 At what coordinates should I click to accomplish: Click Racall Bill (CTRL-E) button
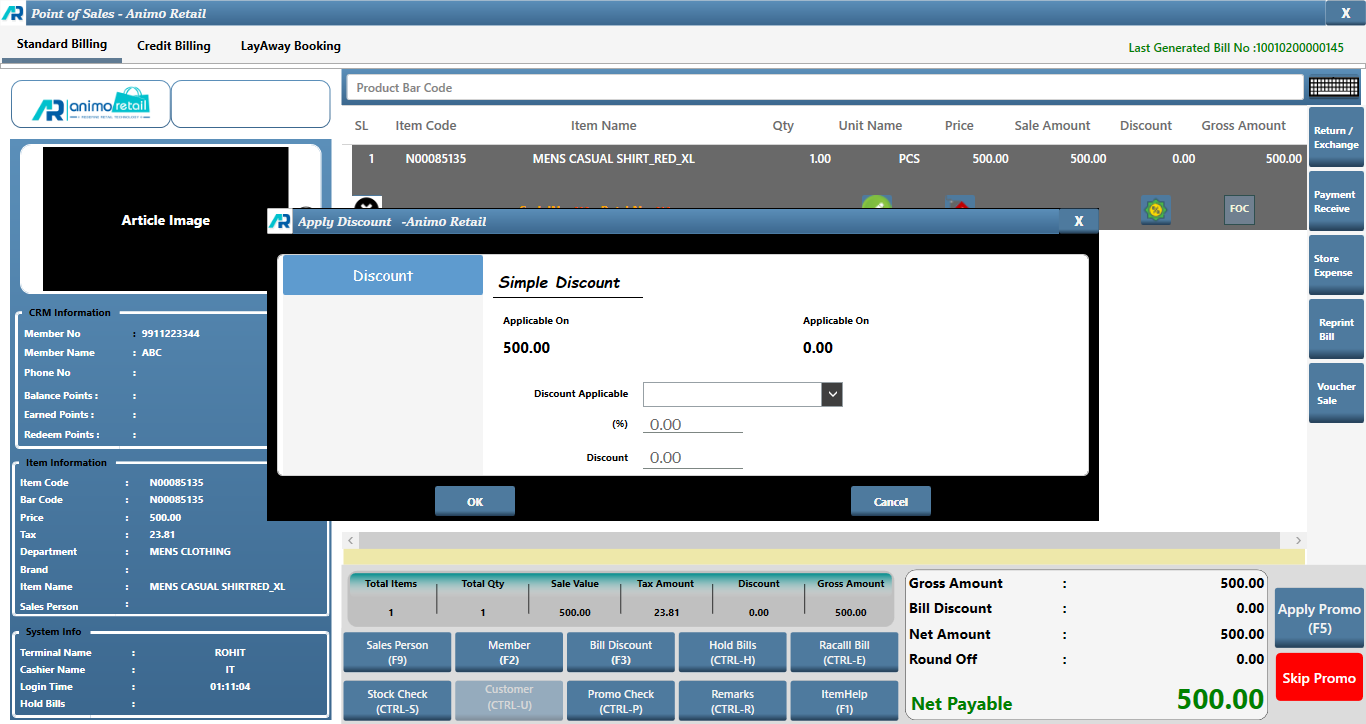(845, 652)
